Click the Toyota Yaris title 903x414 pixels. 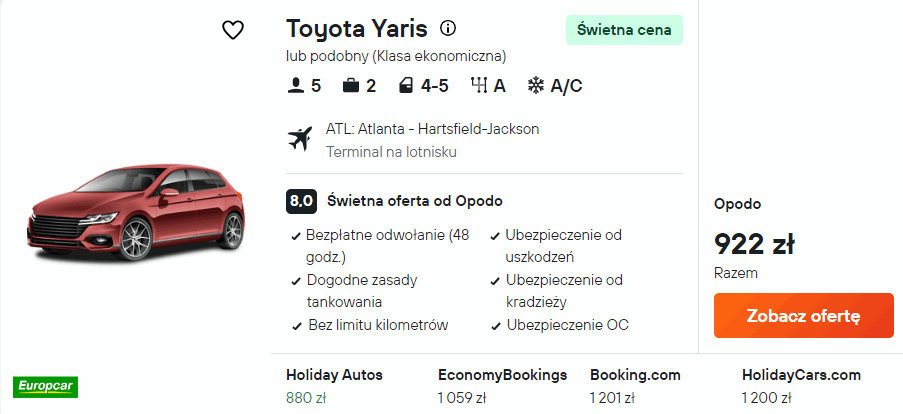(357, 28)
